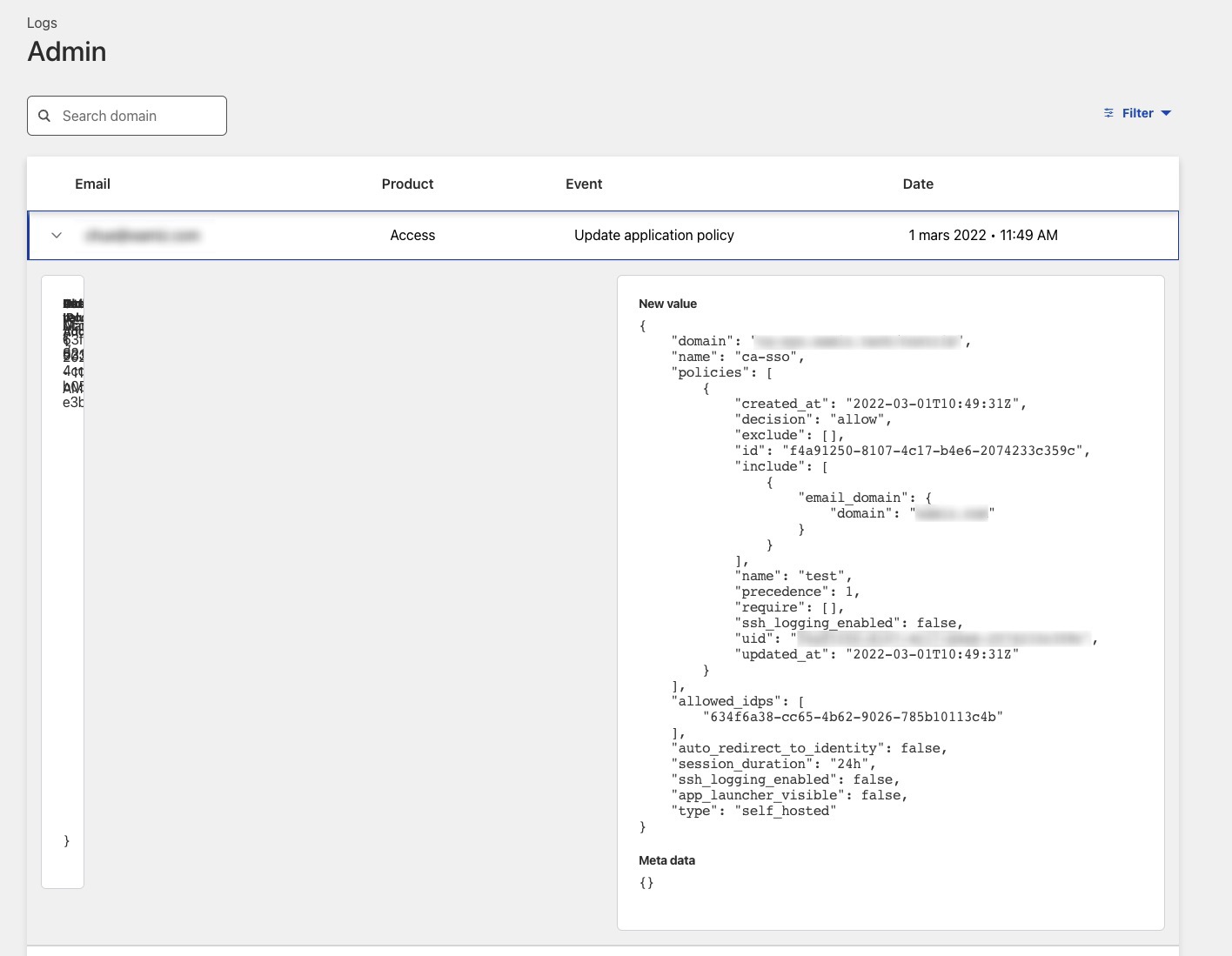Collapse the Update application policy row
Screen dimensions: 1232x956
coord(57,235)
